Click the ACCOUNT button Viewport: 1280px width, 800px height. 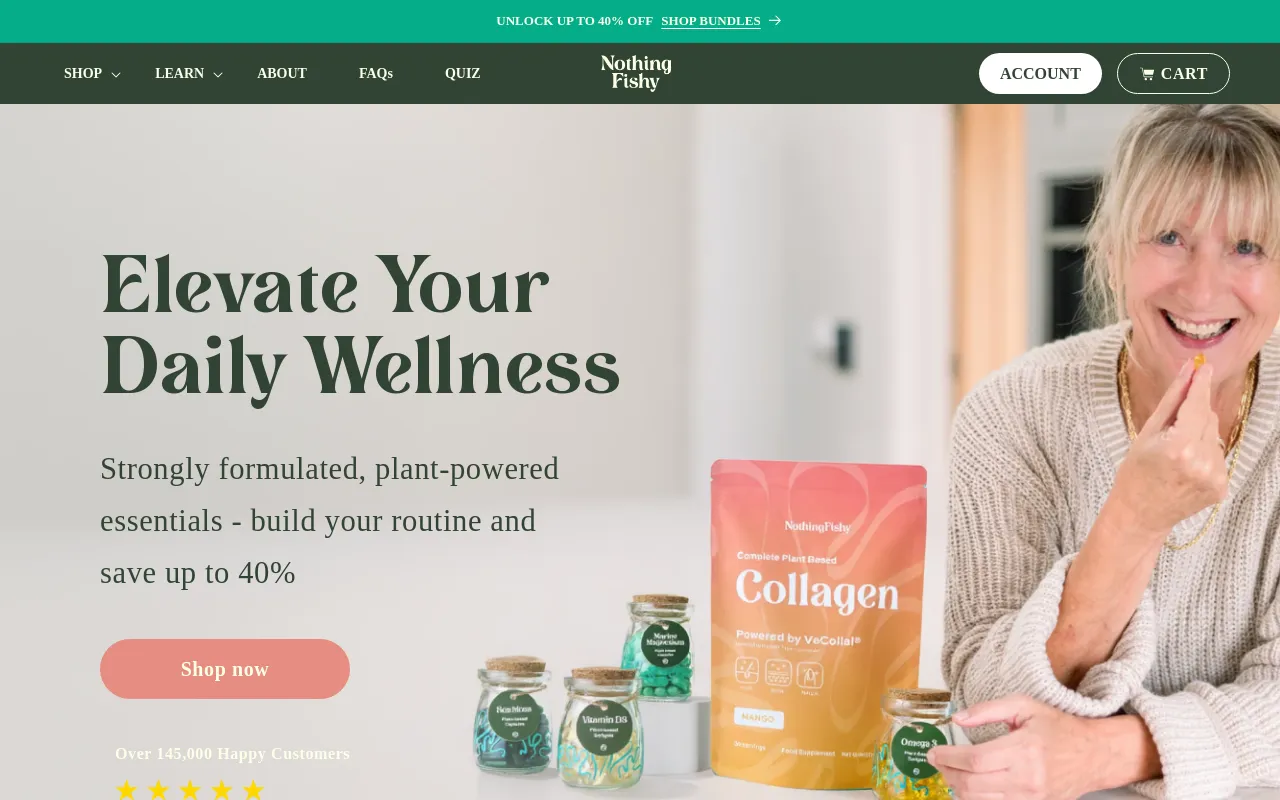pos(1040,74)
